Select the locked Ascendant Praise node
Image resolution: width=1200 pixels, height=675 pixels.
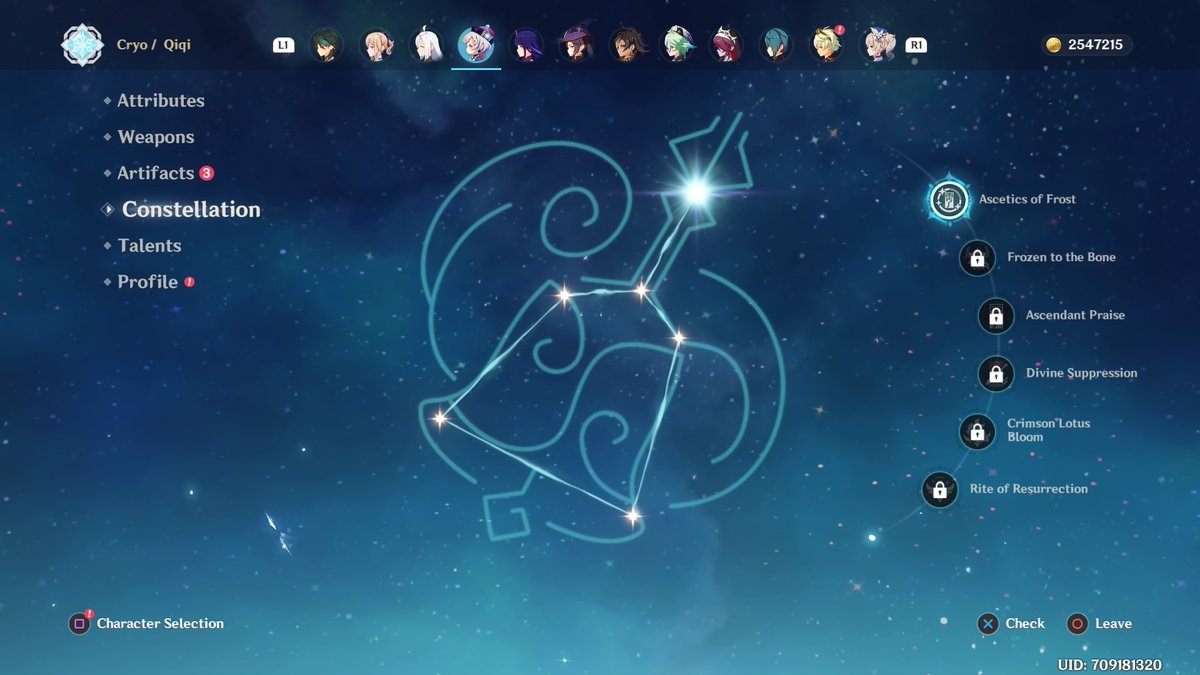pyautogui.click(x=995, y=316)
